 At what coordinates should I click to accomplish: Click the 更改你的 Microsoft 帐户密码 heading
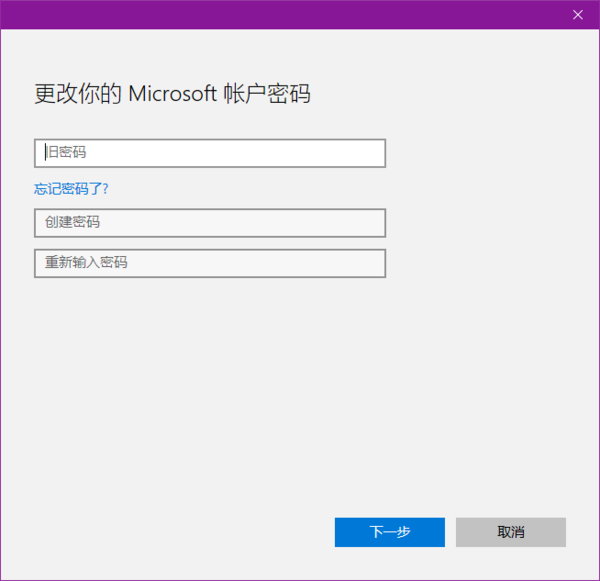172,93
